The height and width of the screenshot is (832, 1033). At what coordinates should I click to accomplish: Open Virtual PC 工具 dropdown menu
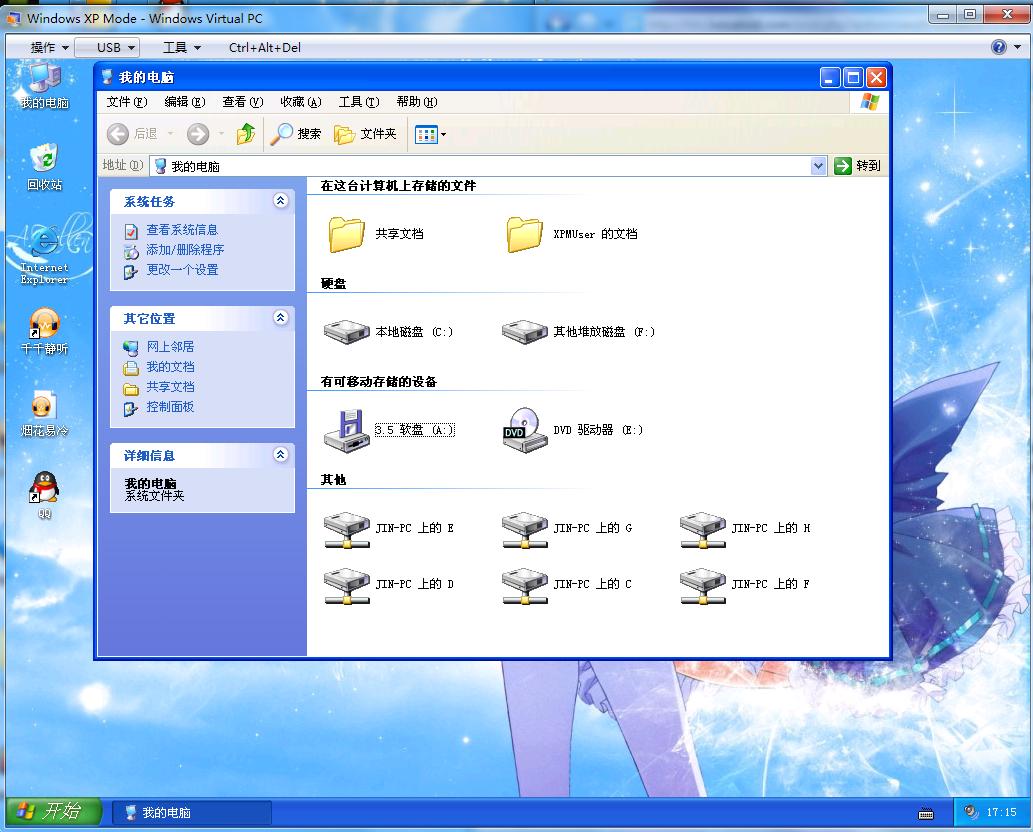click(182, 47)
